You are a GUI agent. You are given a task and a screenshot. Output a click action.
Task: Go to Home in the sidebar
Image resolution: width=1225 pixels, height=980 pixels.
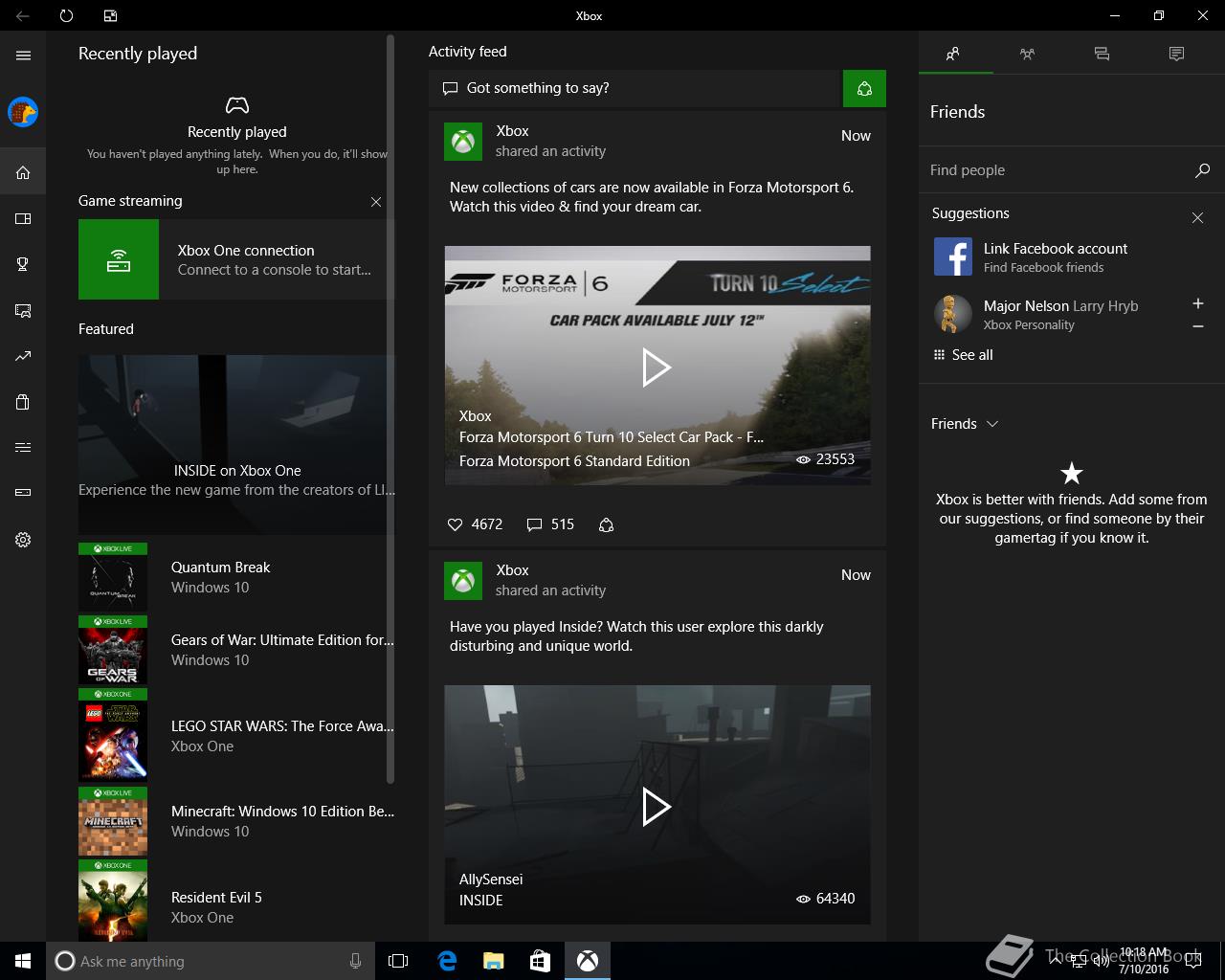23,173
